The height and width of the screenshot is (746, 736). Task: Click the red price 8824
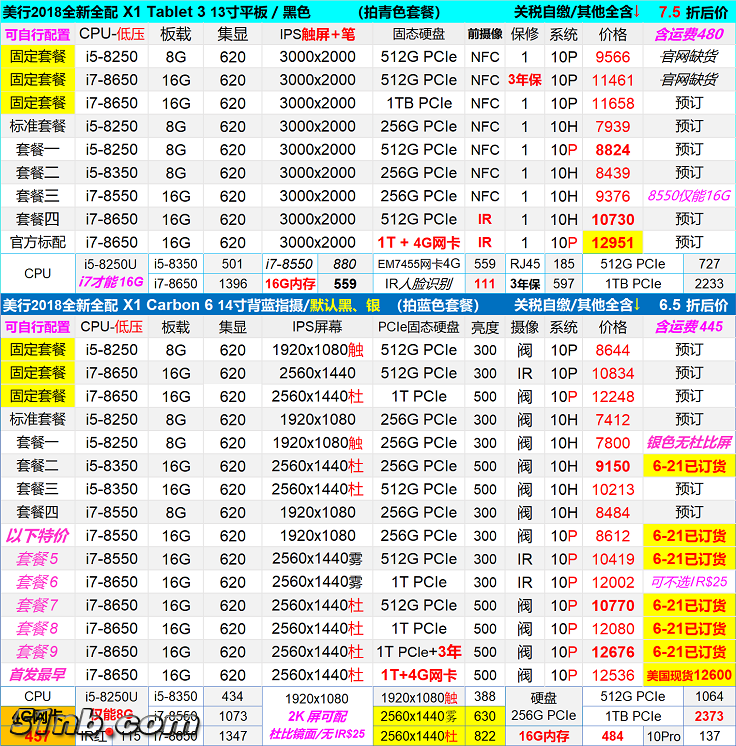[613, 150]
